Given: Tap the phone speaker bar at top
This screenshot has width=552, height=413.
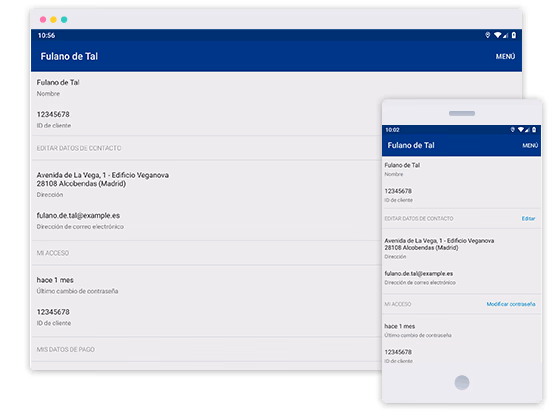Looking at the screenshot, I should click(x=462, y=113).
